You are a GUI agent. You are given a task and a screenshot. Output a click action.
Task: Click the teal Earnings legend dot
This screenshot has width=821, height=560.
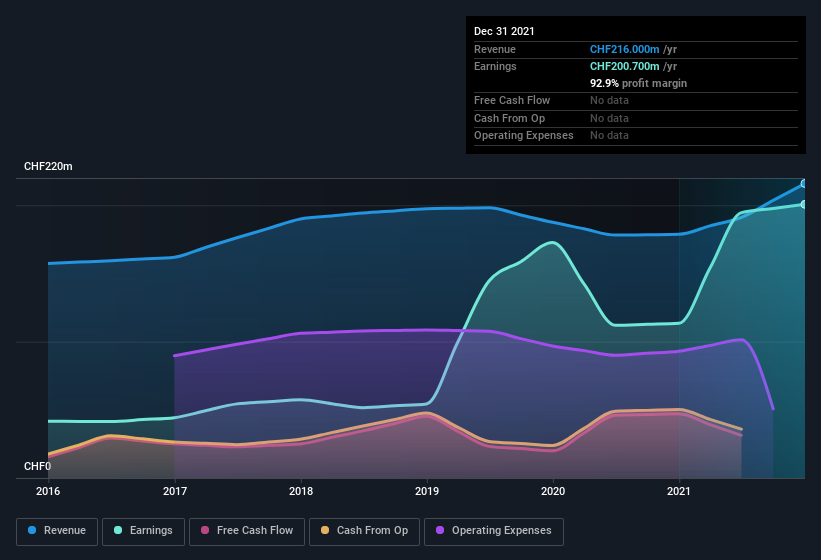click(x=118, y=530)
